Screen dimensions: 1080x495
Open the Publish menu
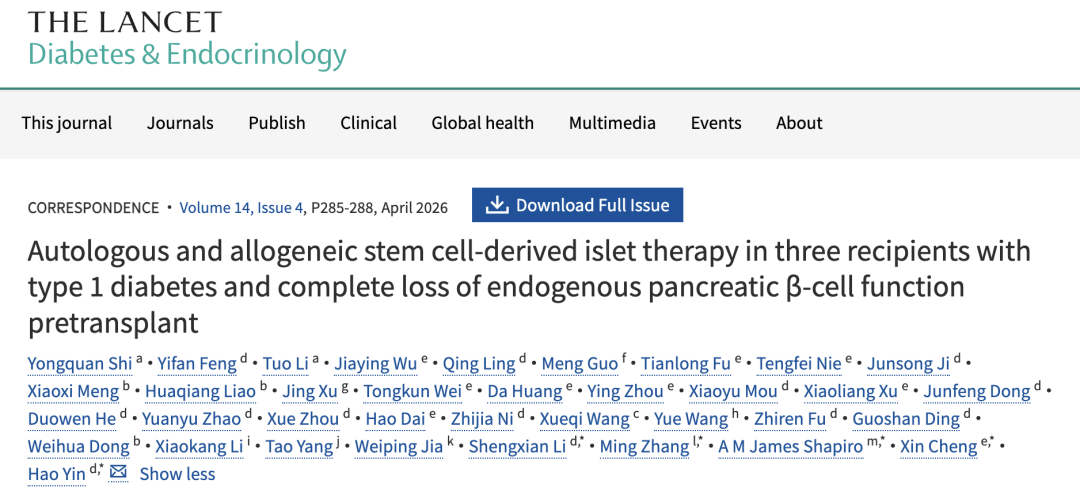tap(277, 123)
